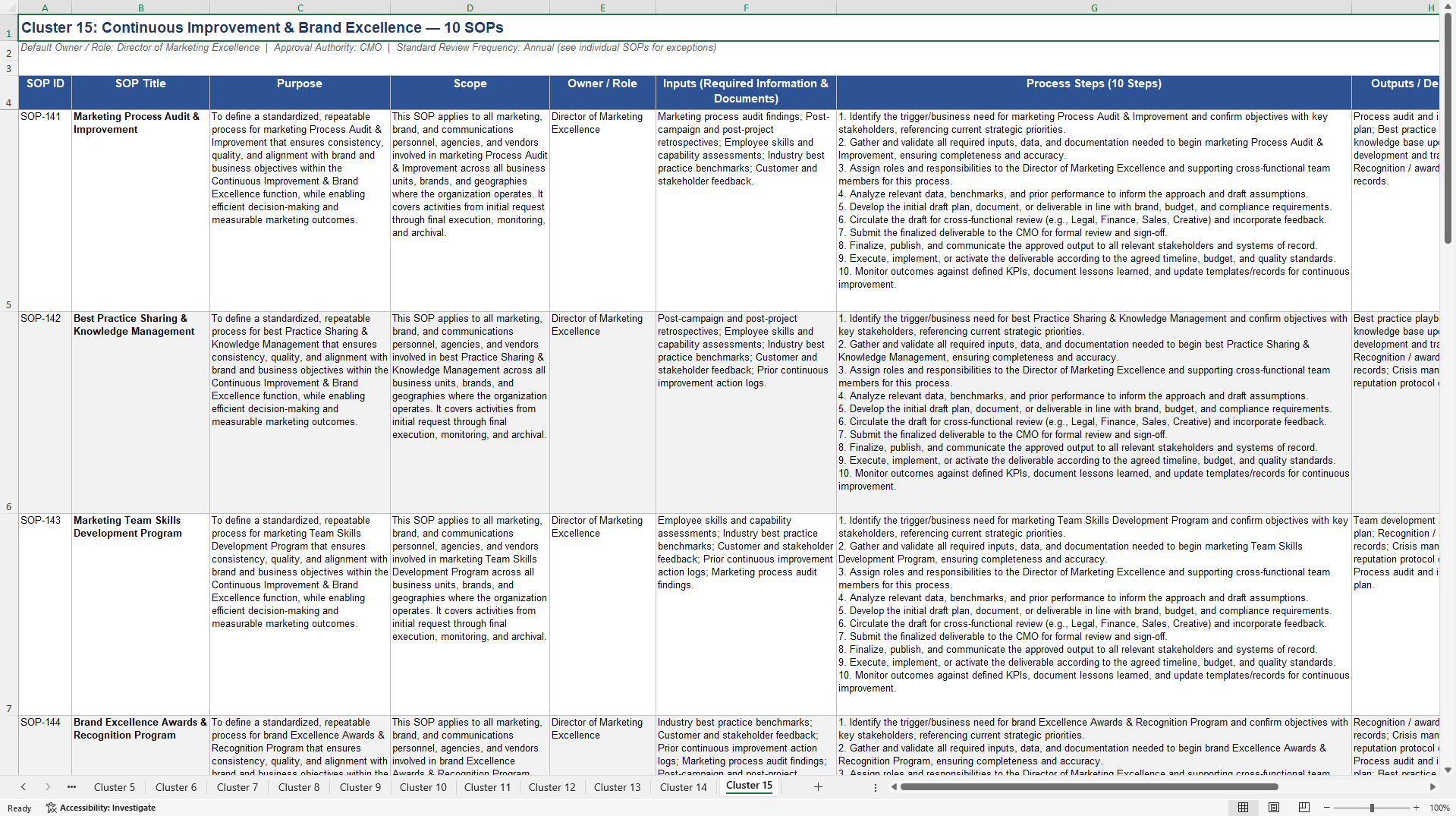Click the Default Owner / Role subtitle row

[369, 48]
